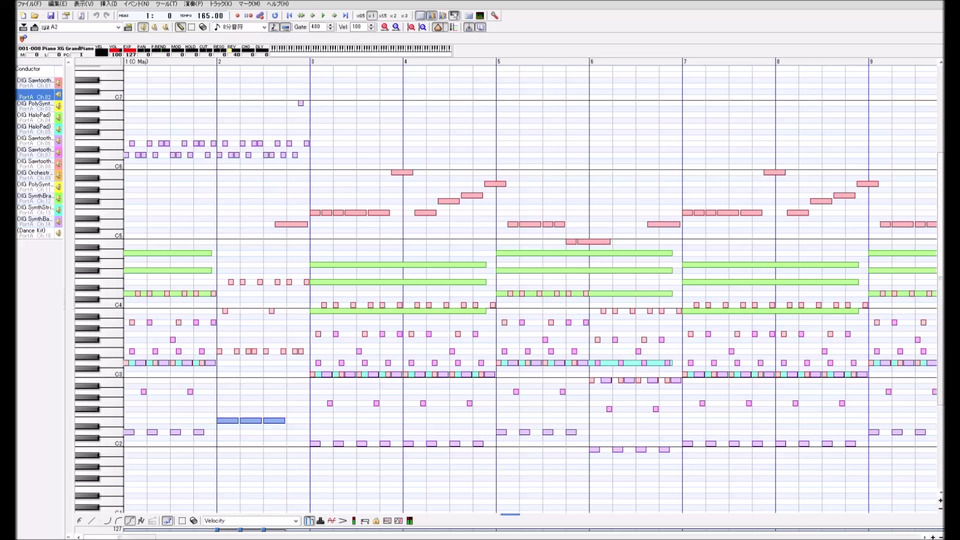The height and width of the screenshot is (540, 960).
Task: Open the ツール (Tools) menu
Action: pyautogui.click(x=167, y=4)
